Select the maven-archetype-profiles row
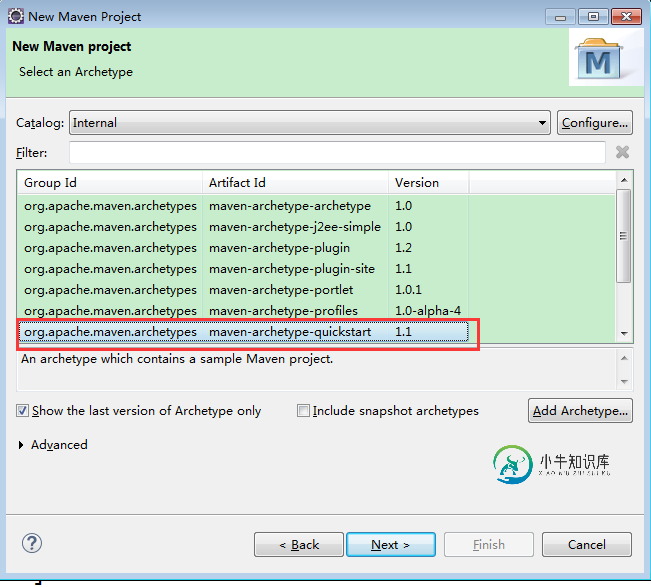651x587 pixels. coord(243,311)
